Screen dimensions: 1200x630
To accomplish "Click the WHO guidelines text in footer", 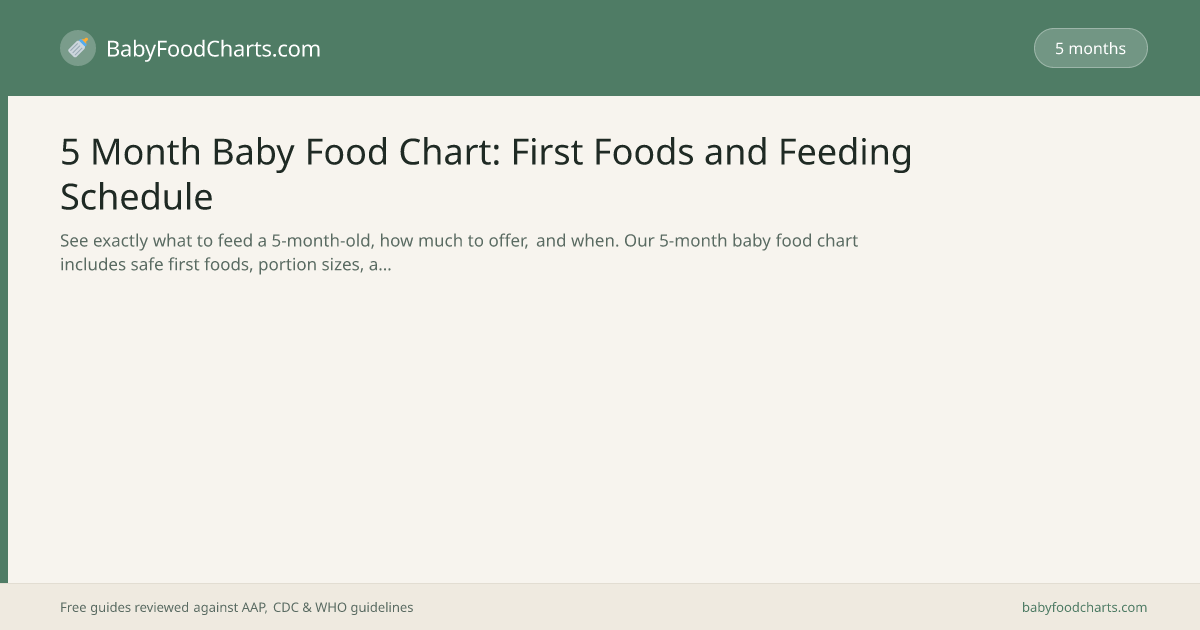I will (364, 607).
